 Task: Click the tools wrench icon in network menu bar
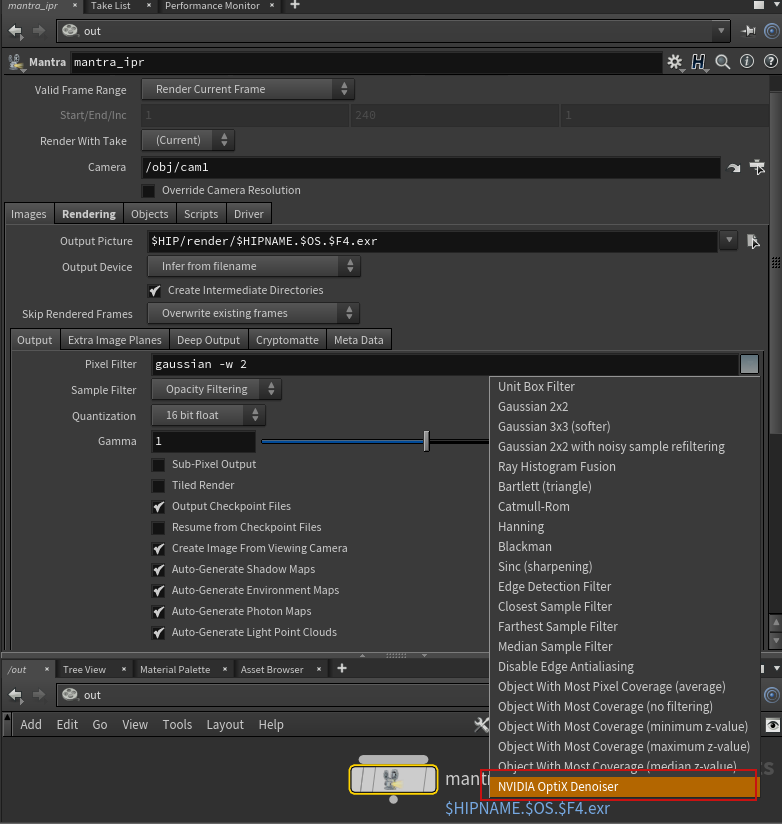481,725
